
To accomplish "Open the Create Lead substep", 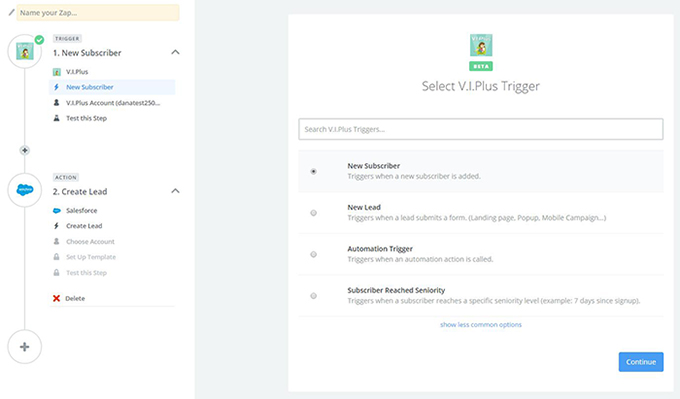I will tap(84, 226).
